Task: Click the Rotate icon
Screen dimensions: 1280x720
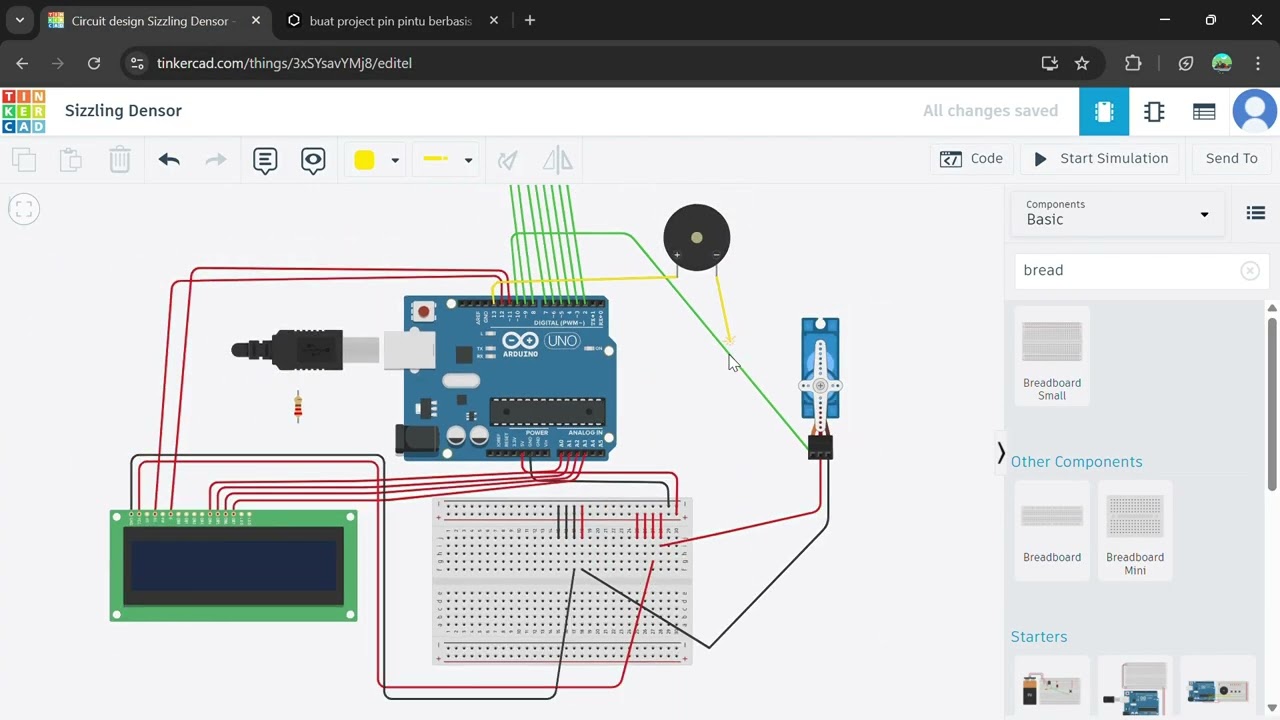Action: coord(508,160)
